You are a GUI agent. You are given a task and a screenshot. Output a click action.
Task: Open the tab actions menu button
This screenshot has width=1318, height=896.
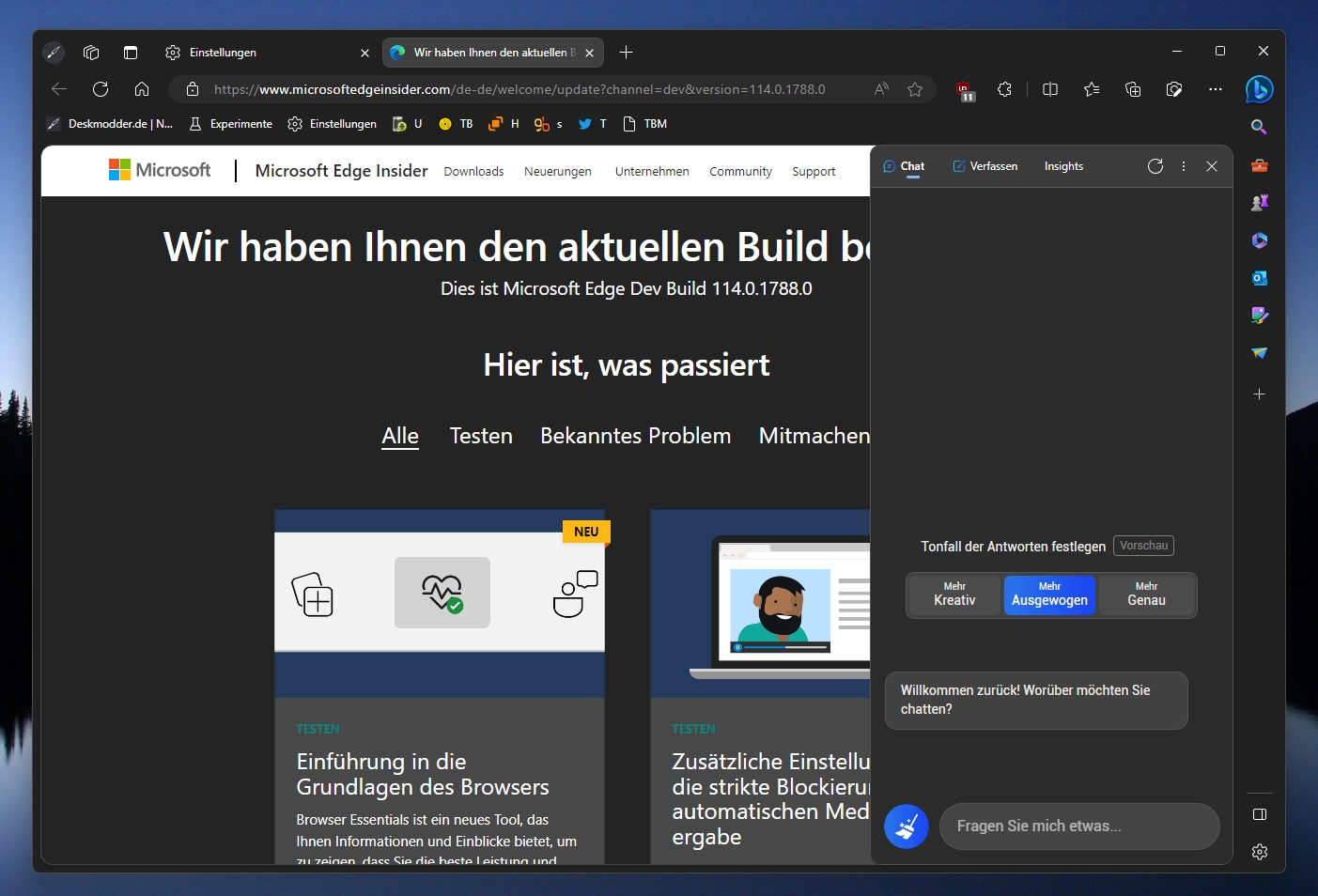tap(131, 53)
